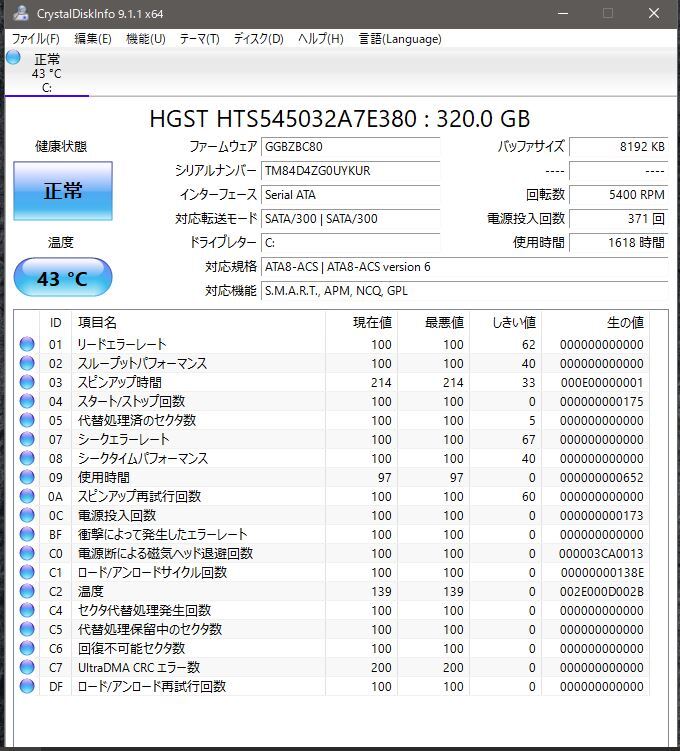Image resolution: width=680 pixels, height=751 pixels.
Task: Click the 最悪値 column header
Action: (x=433, y=323)
